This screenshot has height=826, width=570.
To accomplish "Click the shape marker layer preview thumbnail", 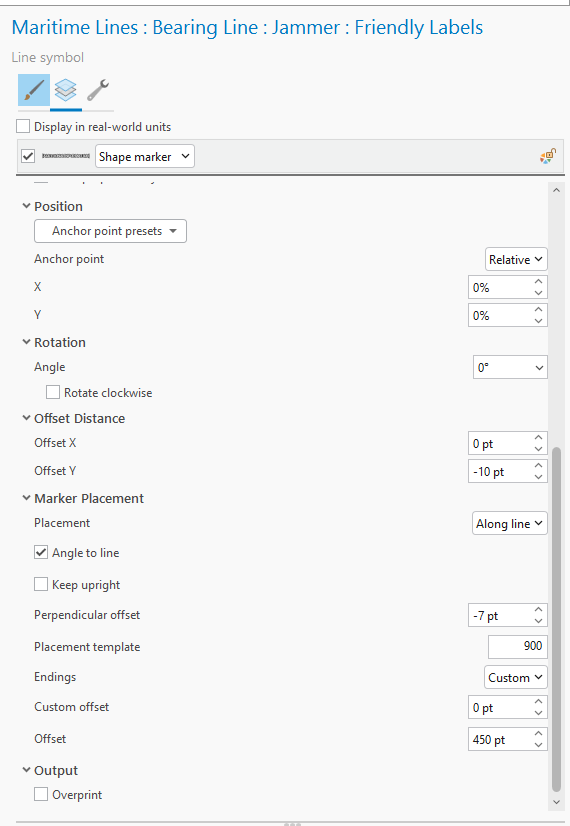I will pyautogui.click(x=66, y=156).
